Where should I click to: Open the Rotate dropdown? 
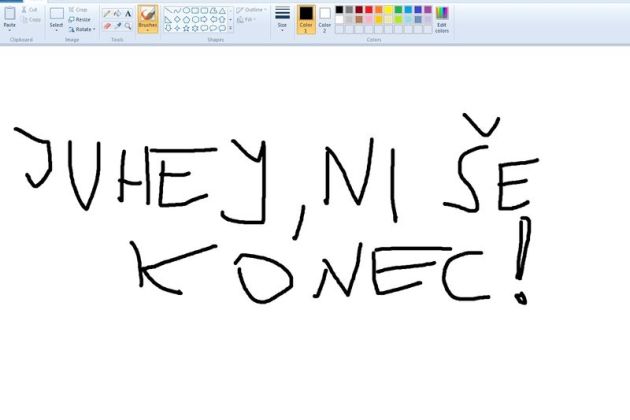82,29
